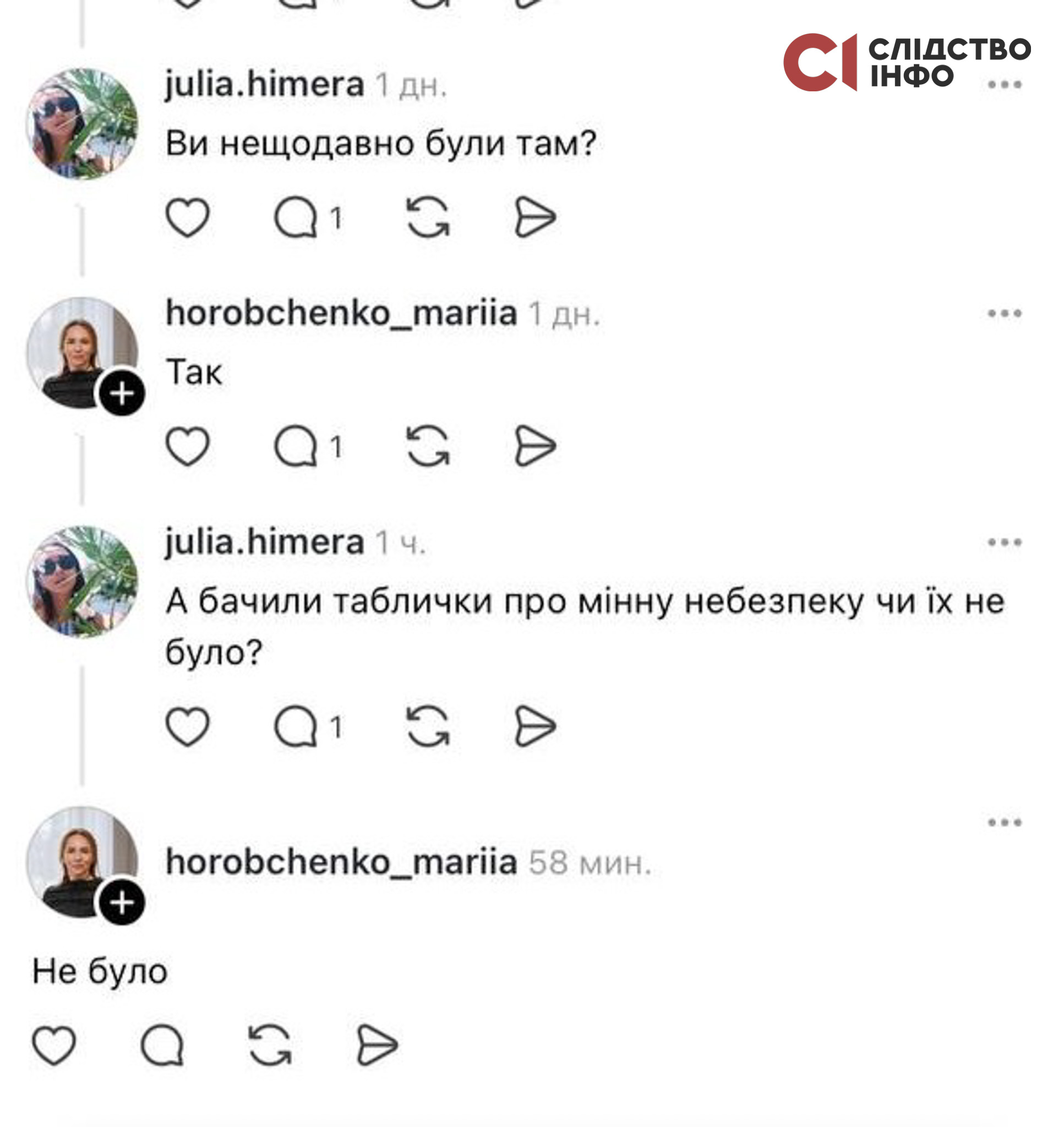Like julia.himera's comment "Ви нещодавно були там?"
Screen dimensions: 1064x1127
(188, 218)
